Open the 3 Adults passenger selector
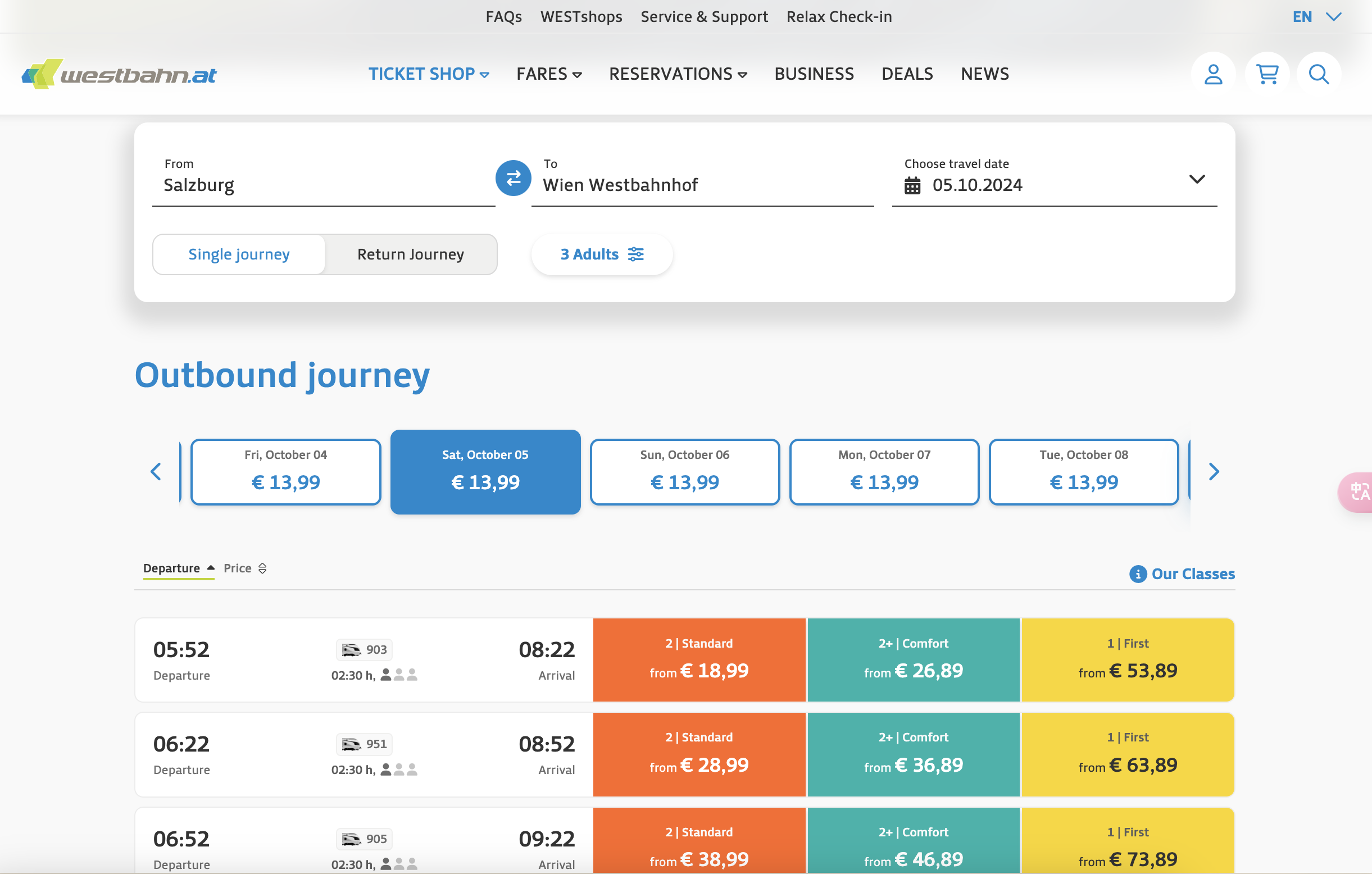The height and width of the screenshot is (874, 1372). tap(602, 254)
